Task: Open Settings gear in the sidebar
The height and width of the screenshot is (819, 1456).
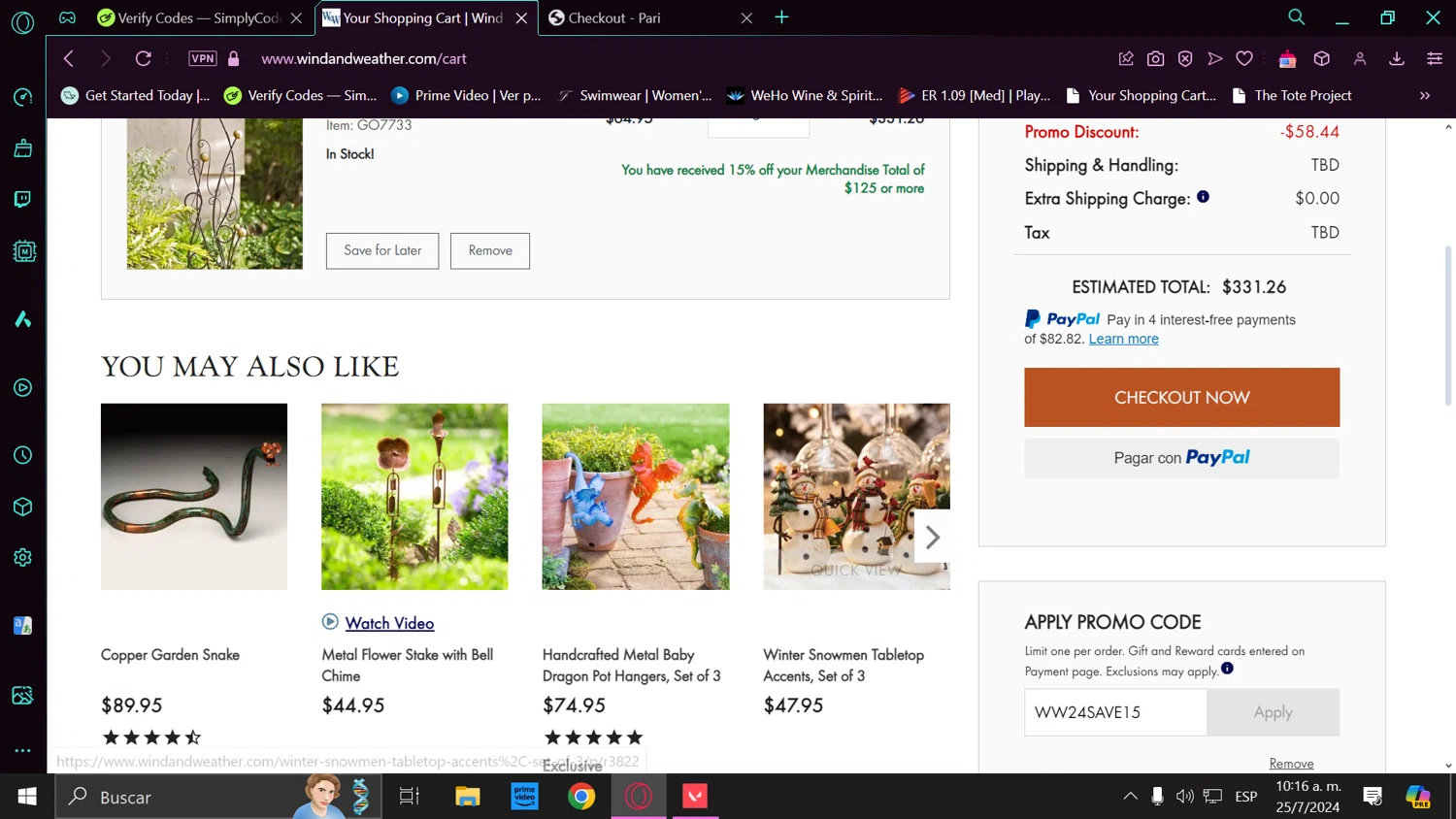Action: point(23,558)
